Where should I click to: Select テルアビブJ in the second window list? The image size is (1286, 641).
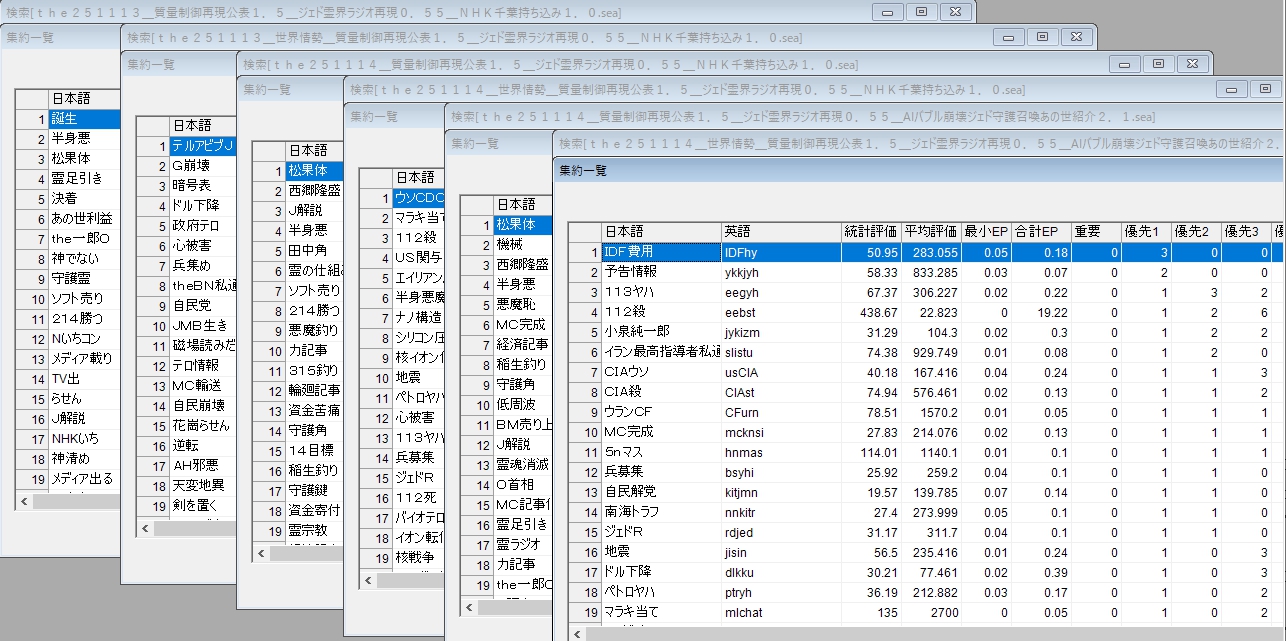coord(203,146)
